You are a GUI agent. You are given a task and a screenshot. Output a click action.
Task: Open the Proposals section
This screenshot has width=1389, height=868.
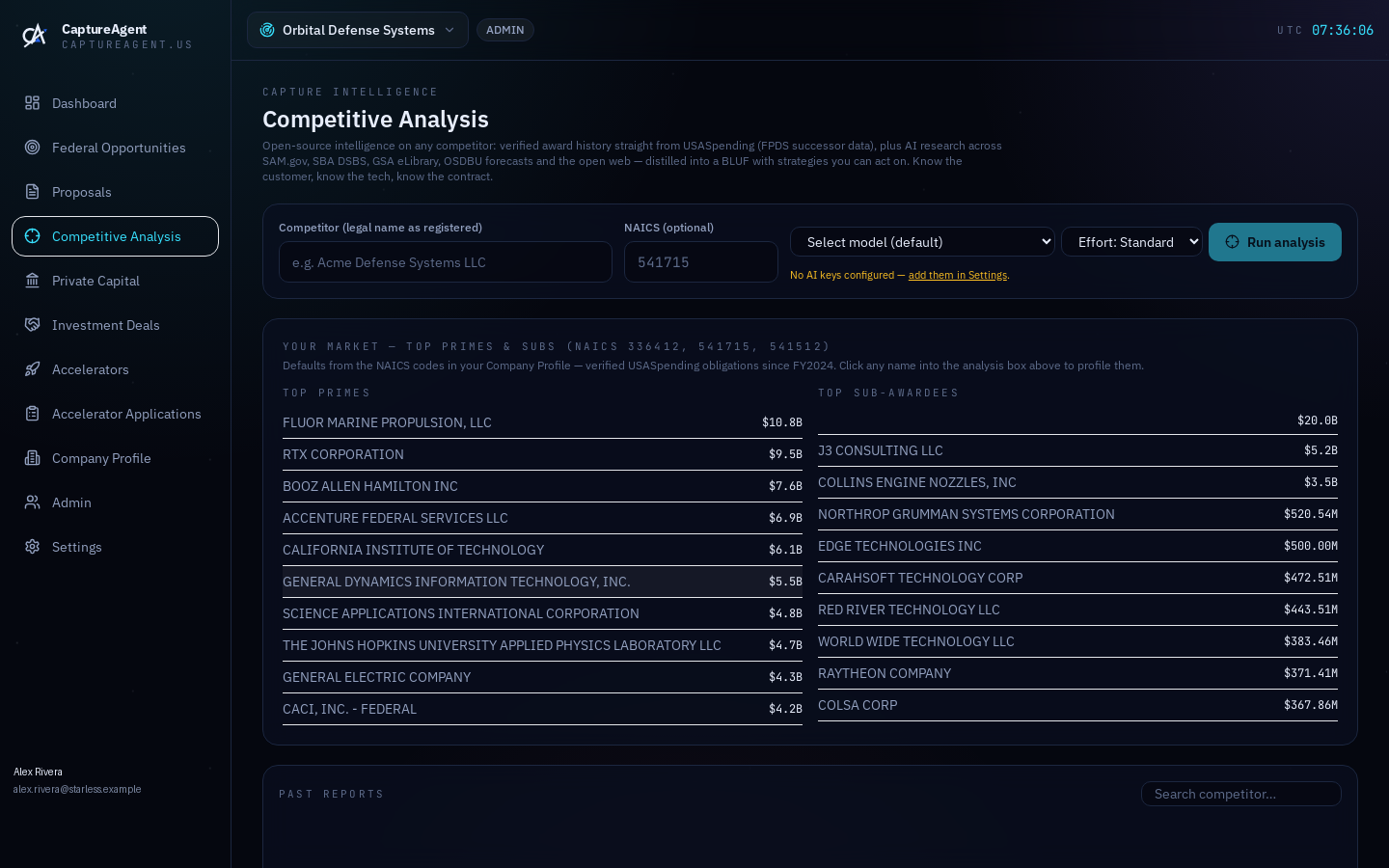click(x=115, y=192)
